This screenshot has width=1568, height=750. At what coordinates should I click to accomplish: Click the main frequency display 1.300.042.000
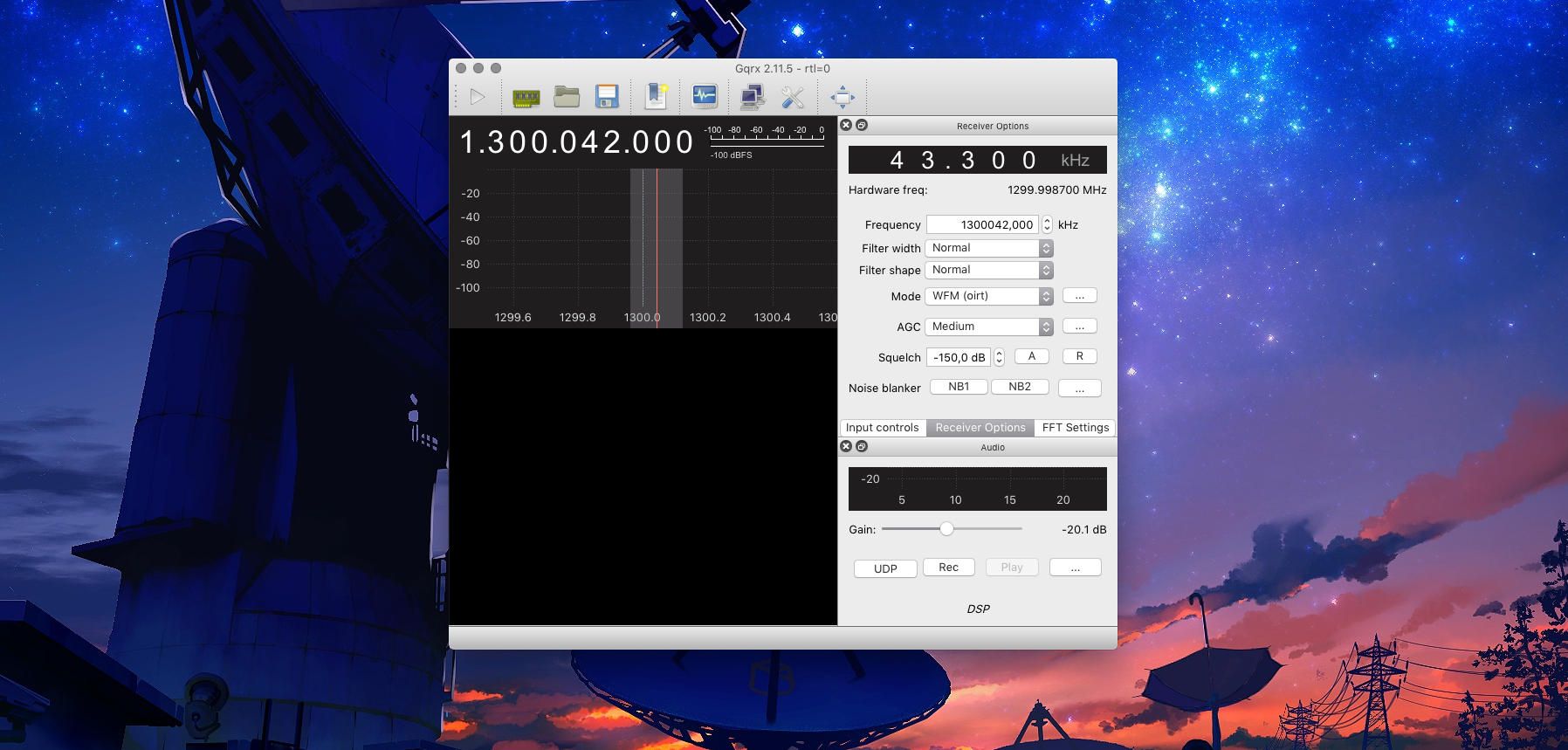[x=577, y=142]
